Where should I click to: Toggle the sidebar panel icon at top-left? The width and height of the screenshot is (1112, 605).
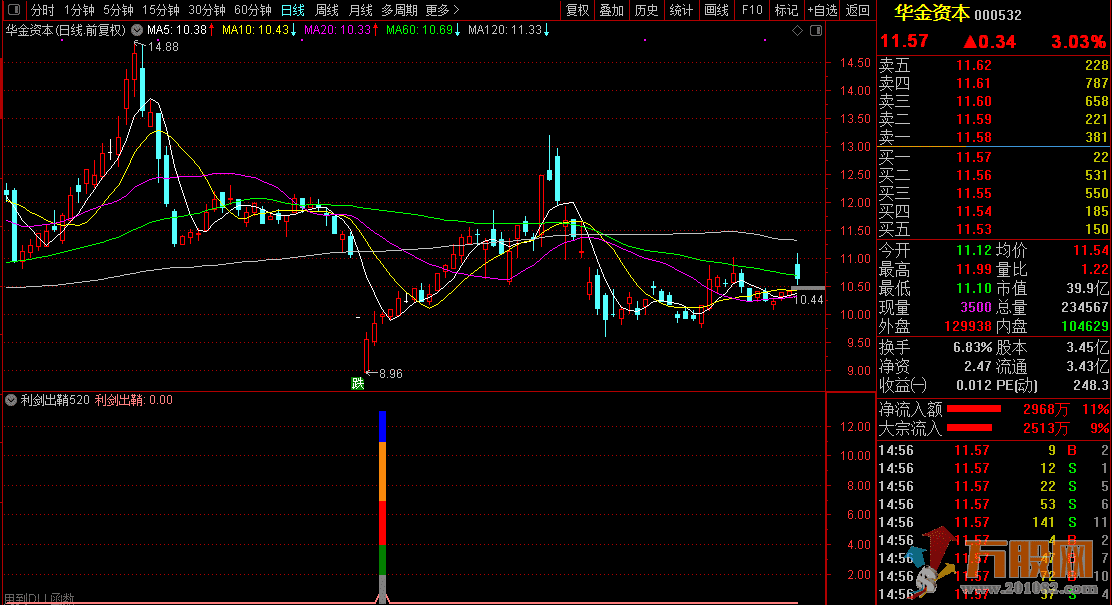[13, 10]
